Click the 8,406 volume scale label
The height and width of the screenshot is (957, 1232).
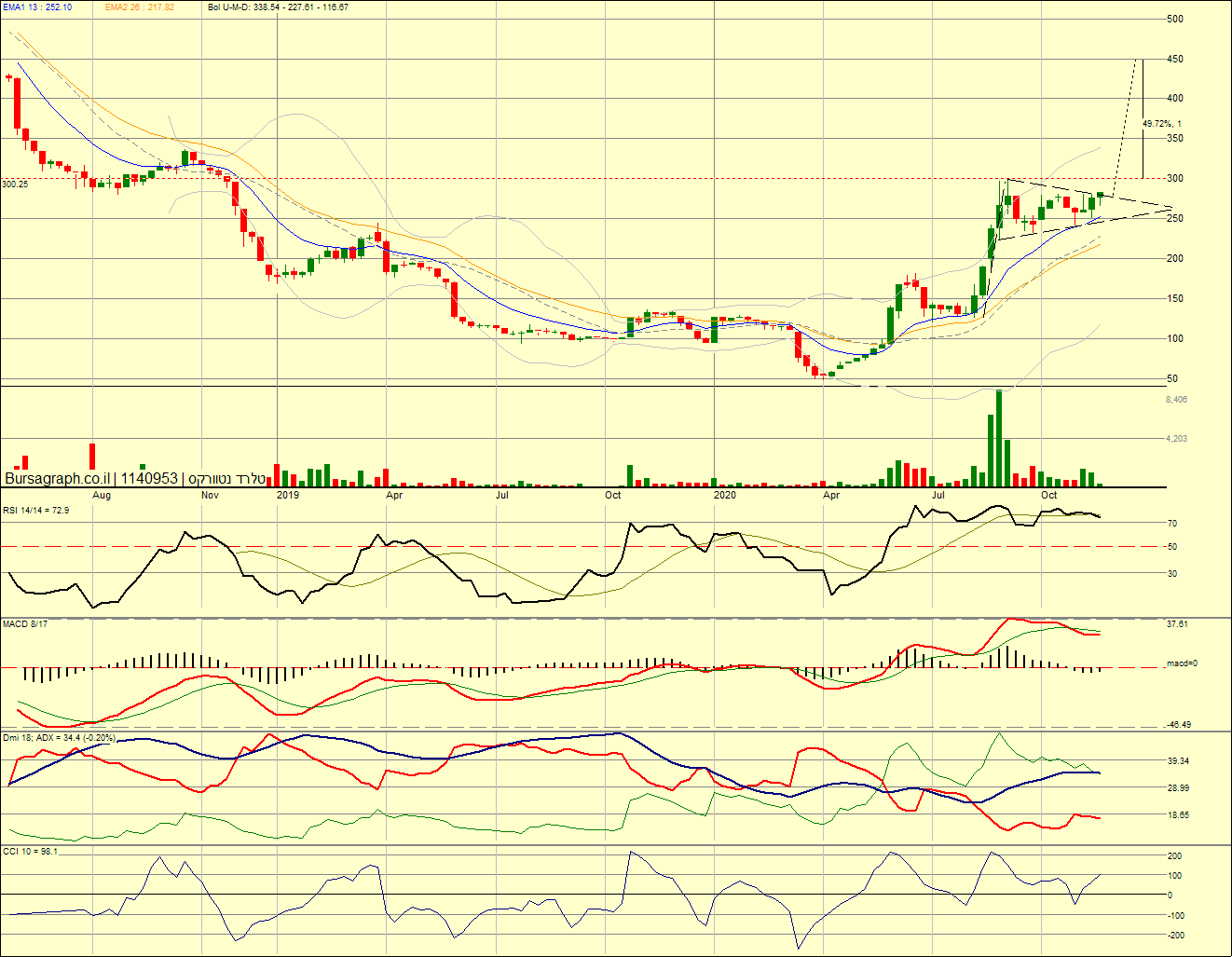coord(1176,400)
